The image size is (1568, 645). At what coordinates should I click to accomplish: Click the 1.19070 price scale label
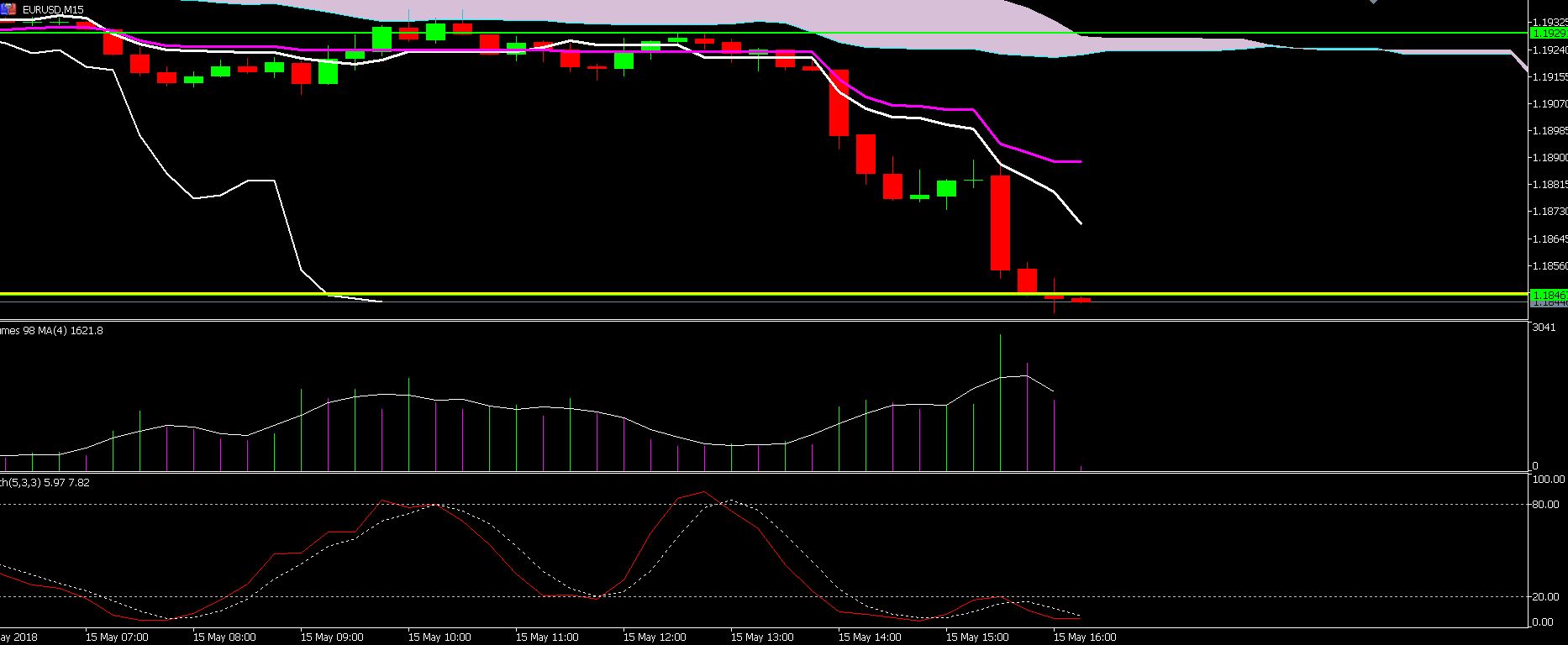[x=1550, y=103]
